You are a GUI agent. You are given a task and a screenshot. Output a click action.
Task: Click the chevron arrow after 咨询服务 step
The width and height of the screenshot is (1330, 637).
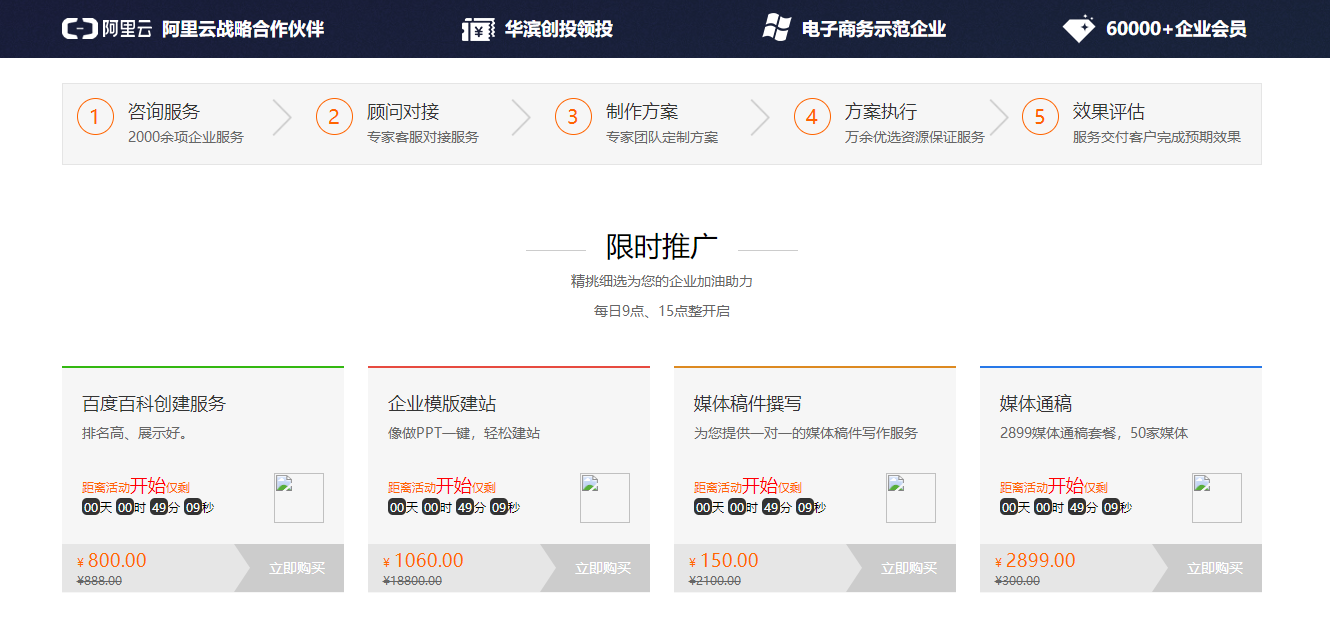(x=282, y=117)
